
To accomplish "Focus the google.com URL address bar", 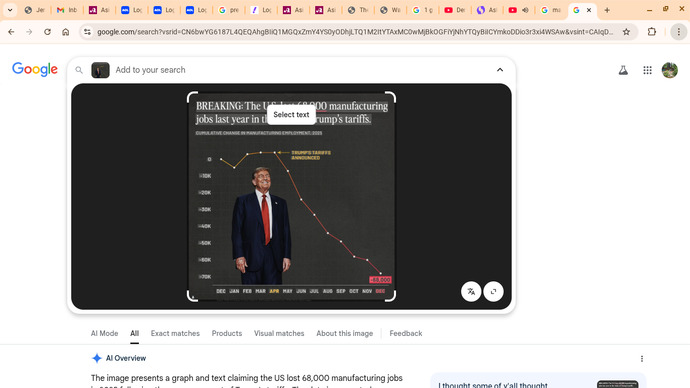I will point(355,32).
